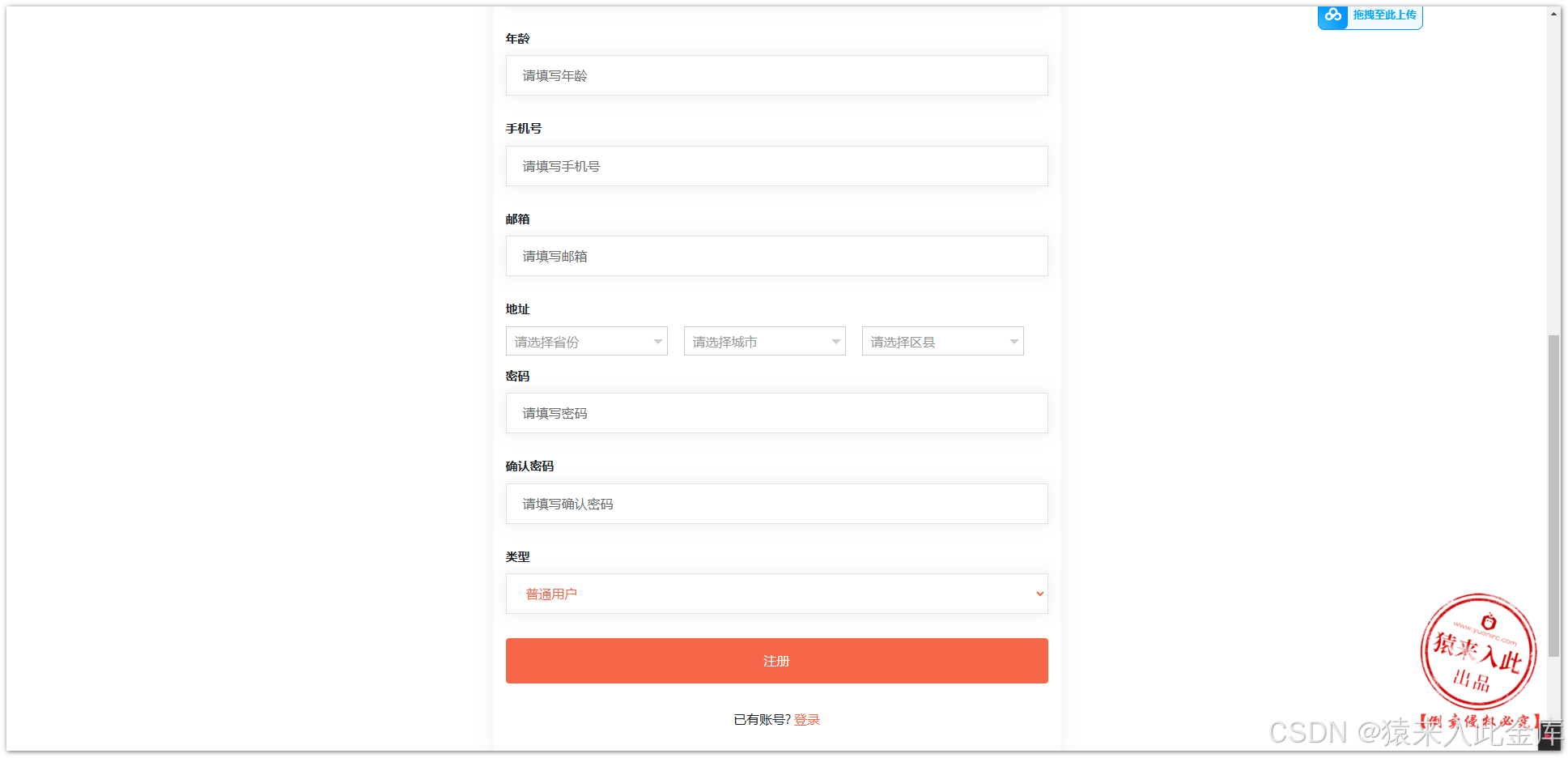Viewport: 1568px width, 758px height.
Task: Click the 地址 field label
Action: click(517, 309)
